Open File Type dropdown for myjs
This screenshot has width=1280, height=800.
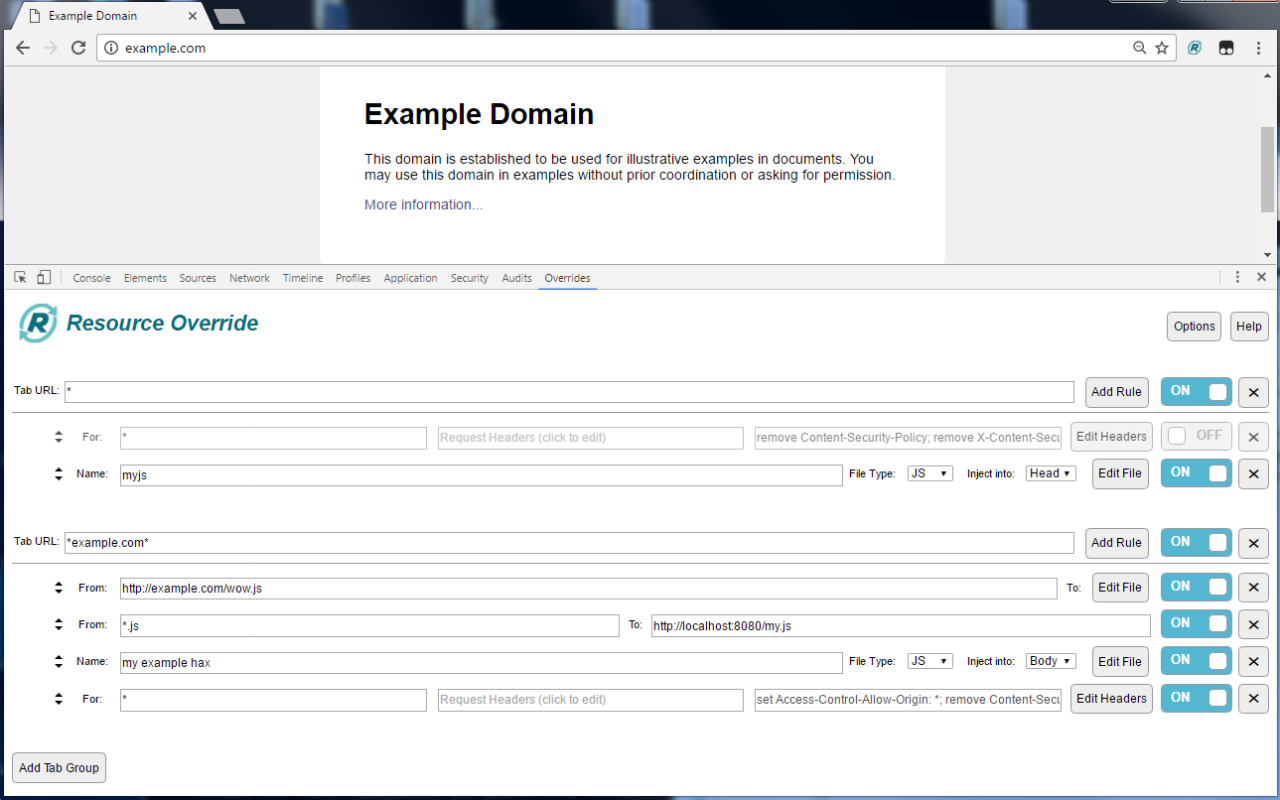[x=930, y=474]
